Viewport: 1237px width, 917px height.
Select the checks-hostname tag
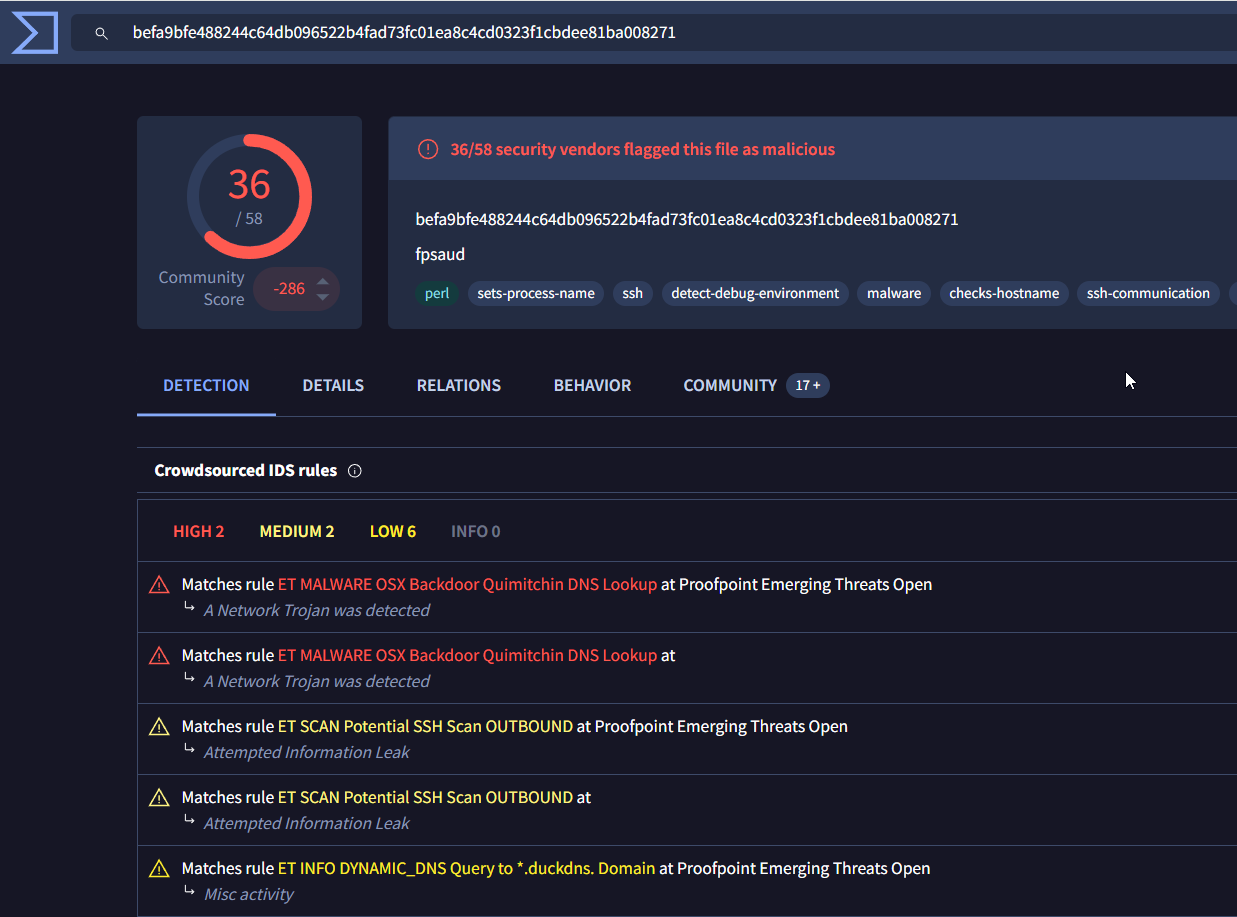tap(1004, 293)
